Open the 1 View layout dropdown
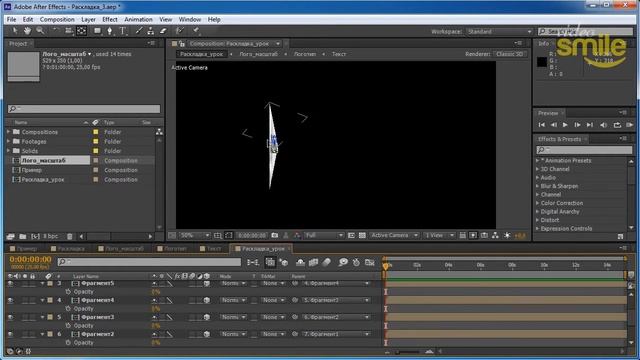The height and width of the screenshot is (360, 640). [439, 236]
